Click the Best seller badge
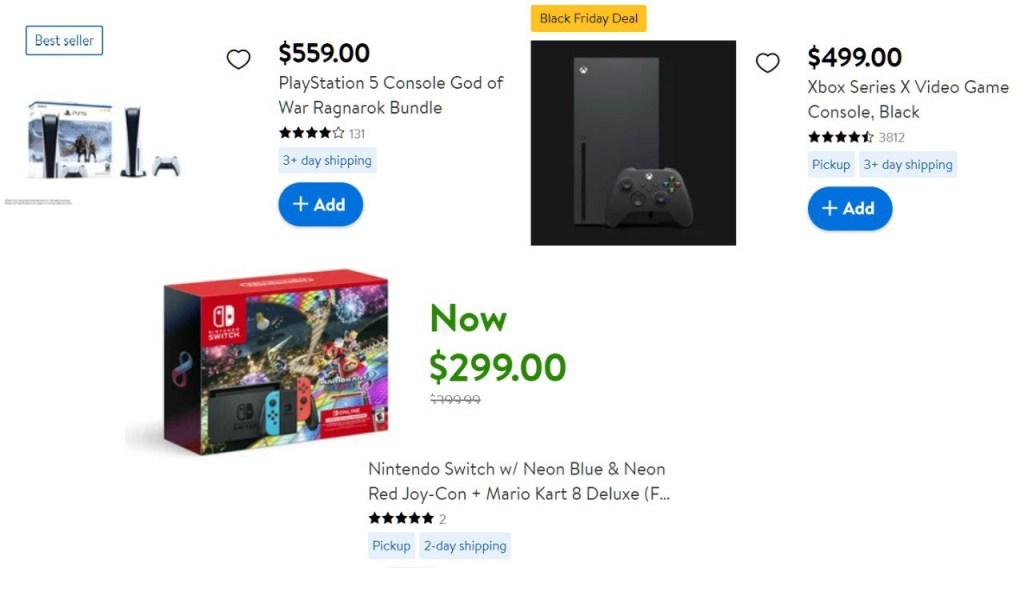 coord(64,41)
